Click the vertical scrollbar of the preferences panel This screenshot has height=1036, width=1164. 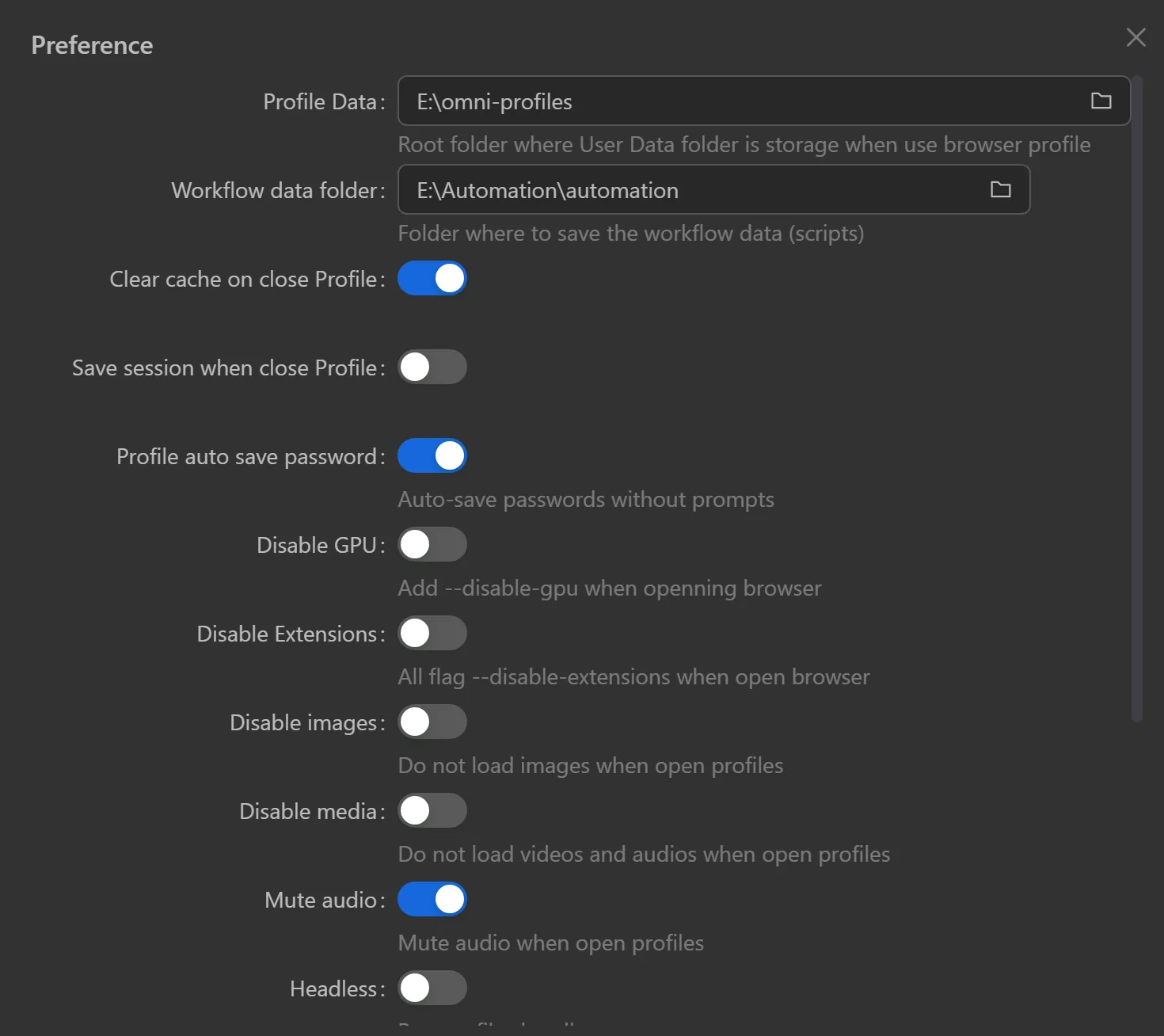[1137, 396]
